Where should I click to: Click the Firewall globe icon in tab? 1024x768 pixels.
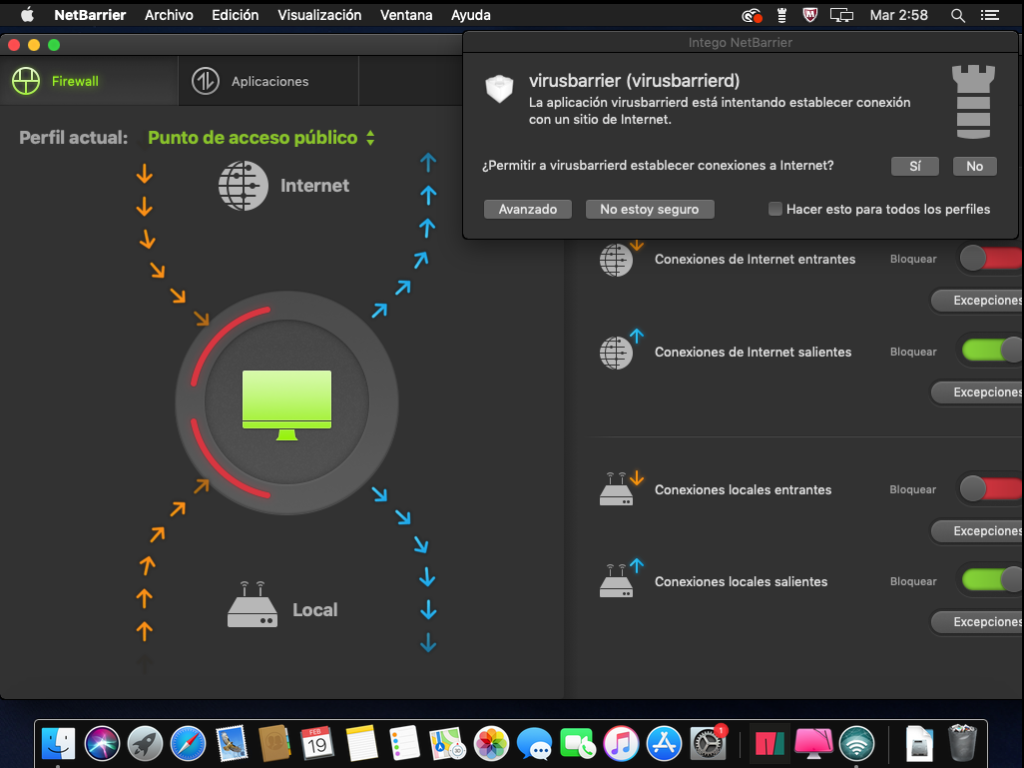(26, 81)
